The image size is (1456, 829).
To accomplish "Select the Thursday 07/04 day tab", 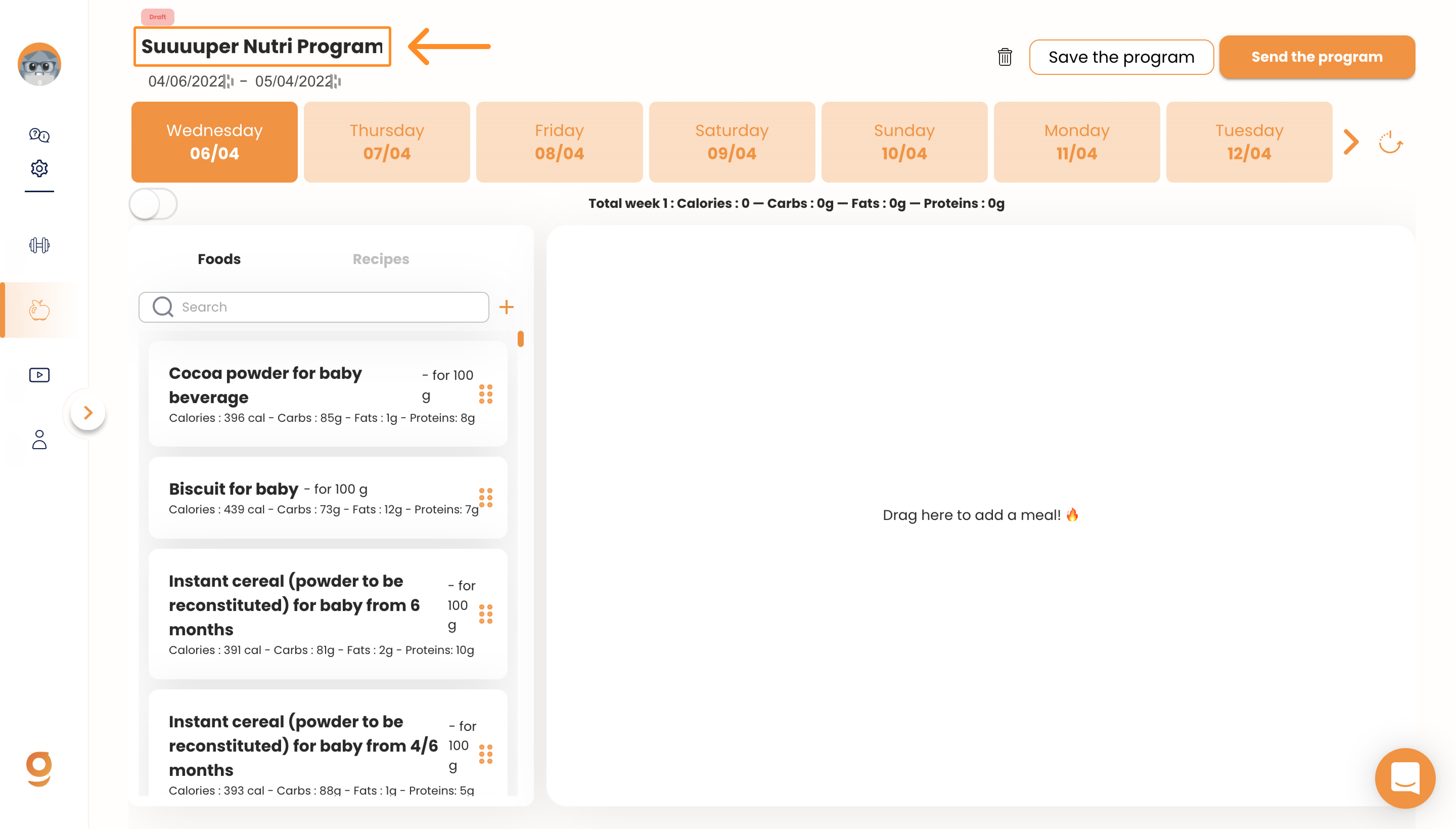I will [387, 142].
